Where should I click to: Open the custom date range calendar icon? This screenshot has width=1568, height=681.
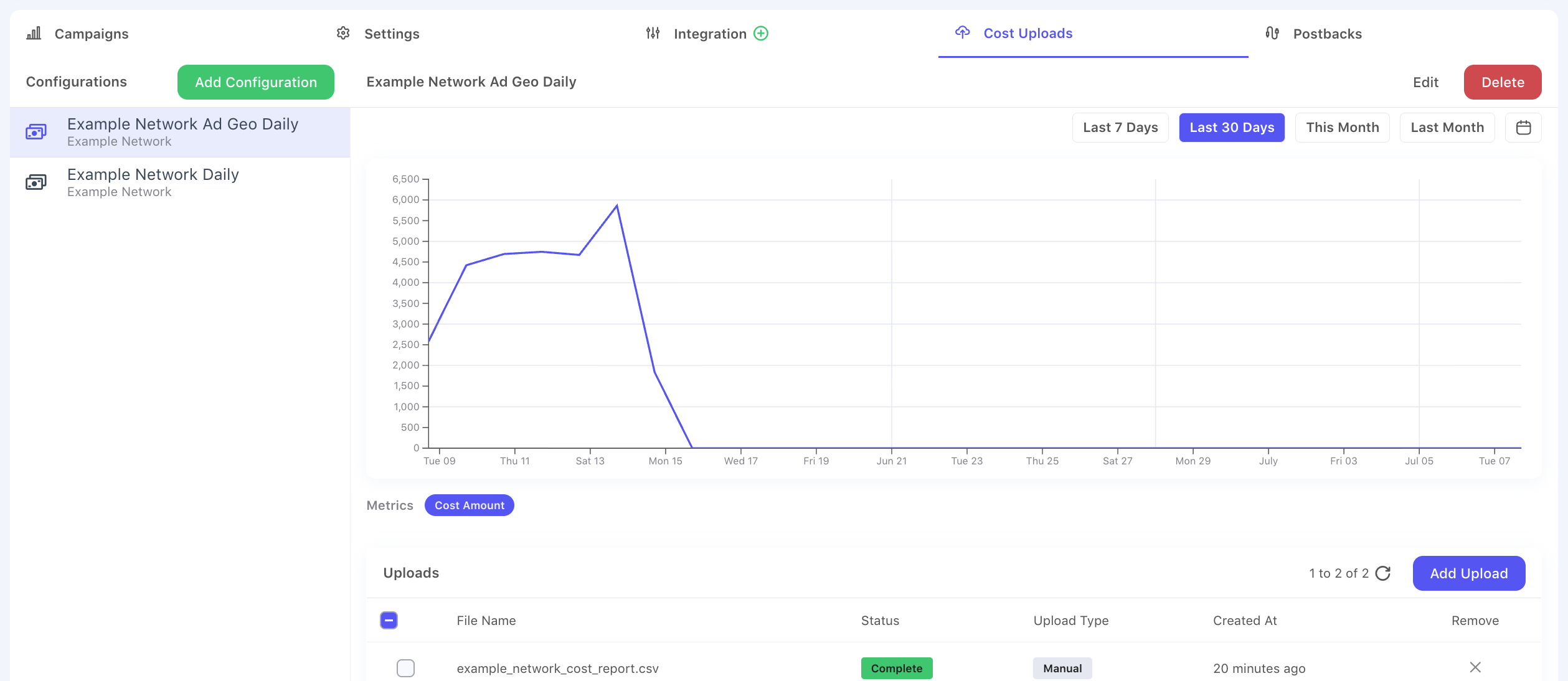[x=1523, y=128]
